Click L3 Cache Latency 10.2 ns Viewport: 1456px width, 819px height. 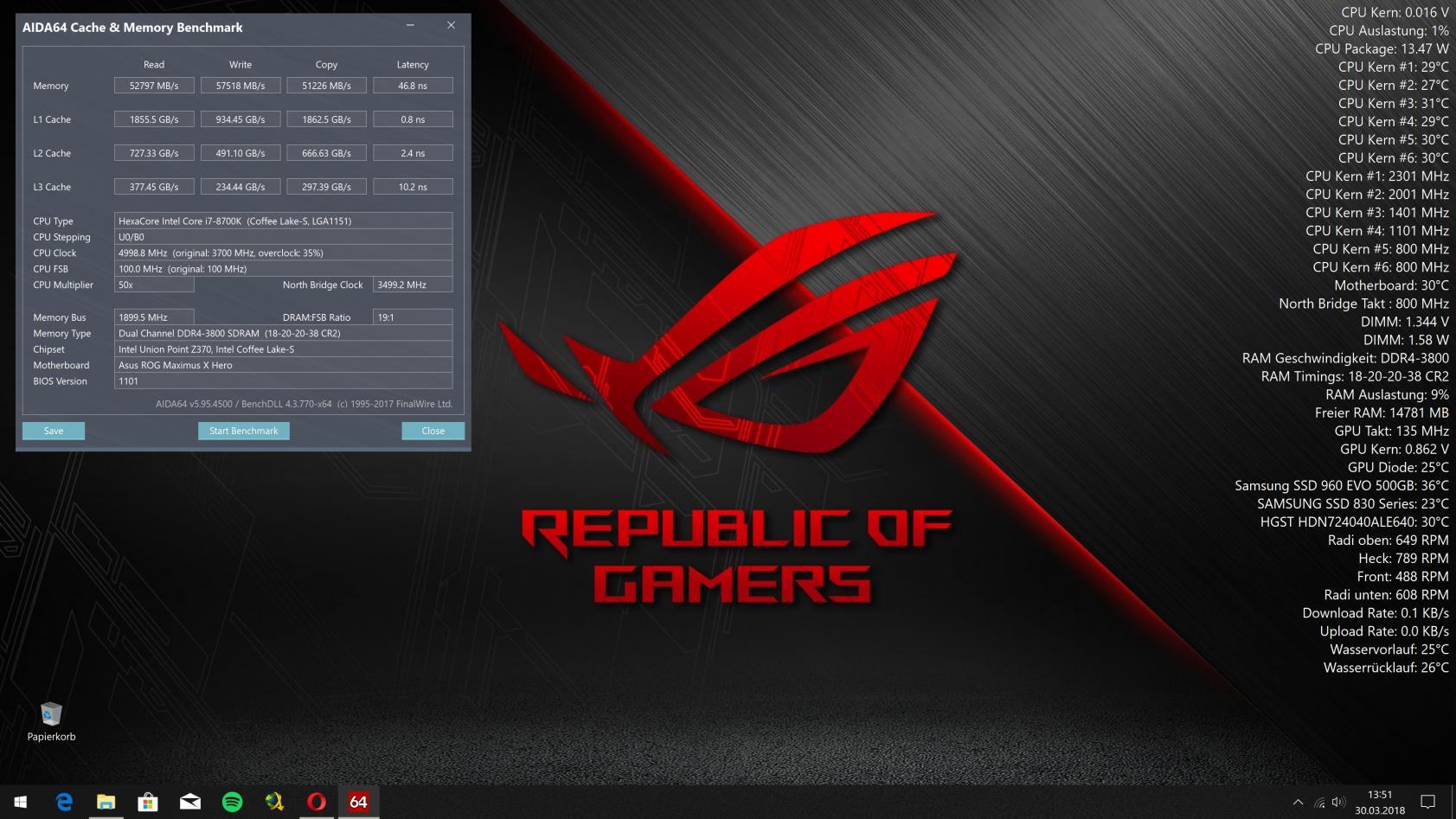tap(413, 187)
